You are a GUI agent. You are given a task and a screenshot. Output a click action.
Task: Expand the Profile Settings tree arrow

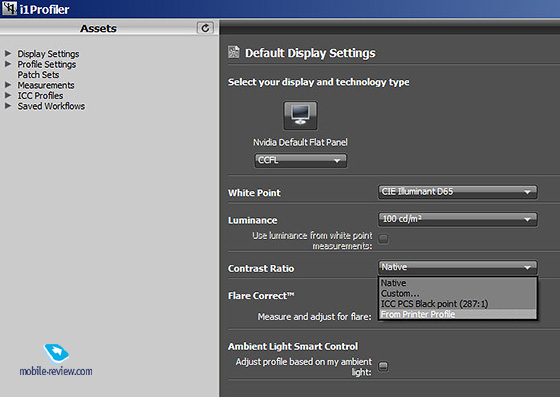(x=8, y=64)
